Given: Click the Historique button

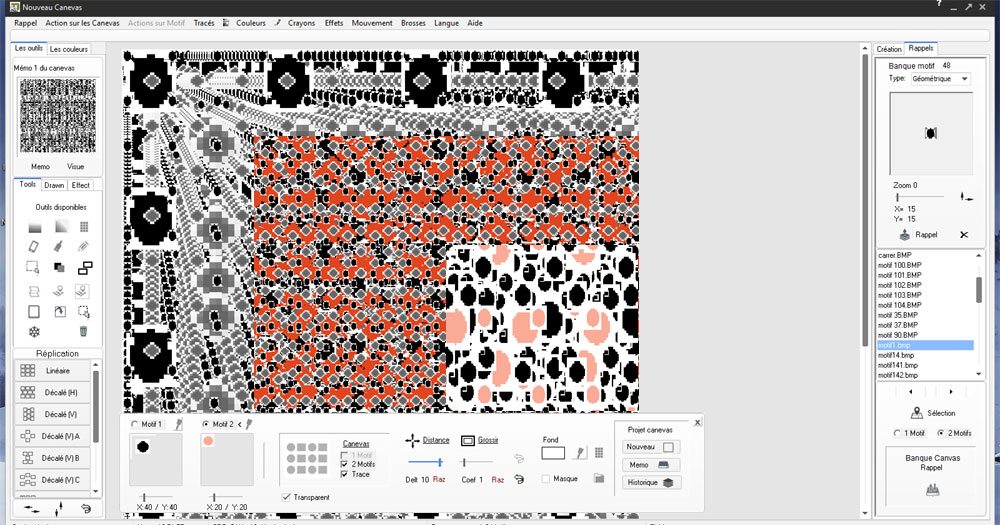Looking at the screenshot, I should [650, 482].
